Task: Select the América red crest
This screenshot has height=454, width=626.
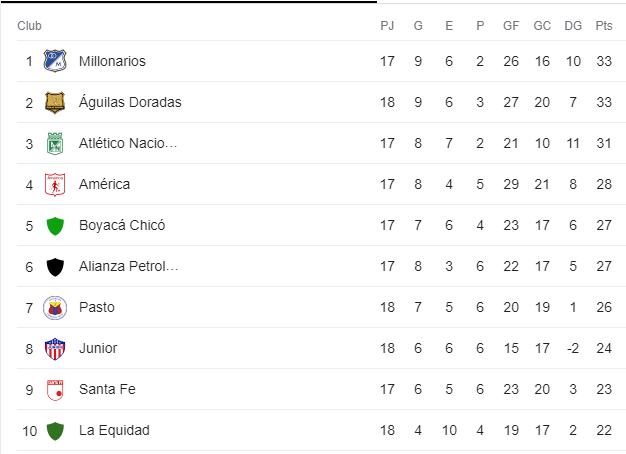Action: click(x=55, y=184)
